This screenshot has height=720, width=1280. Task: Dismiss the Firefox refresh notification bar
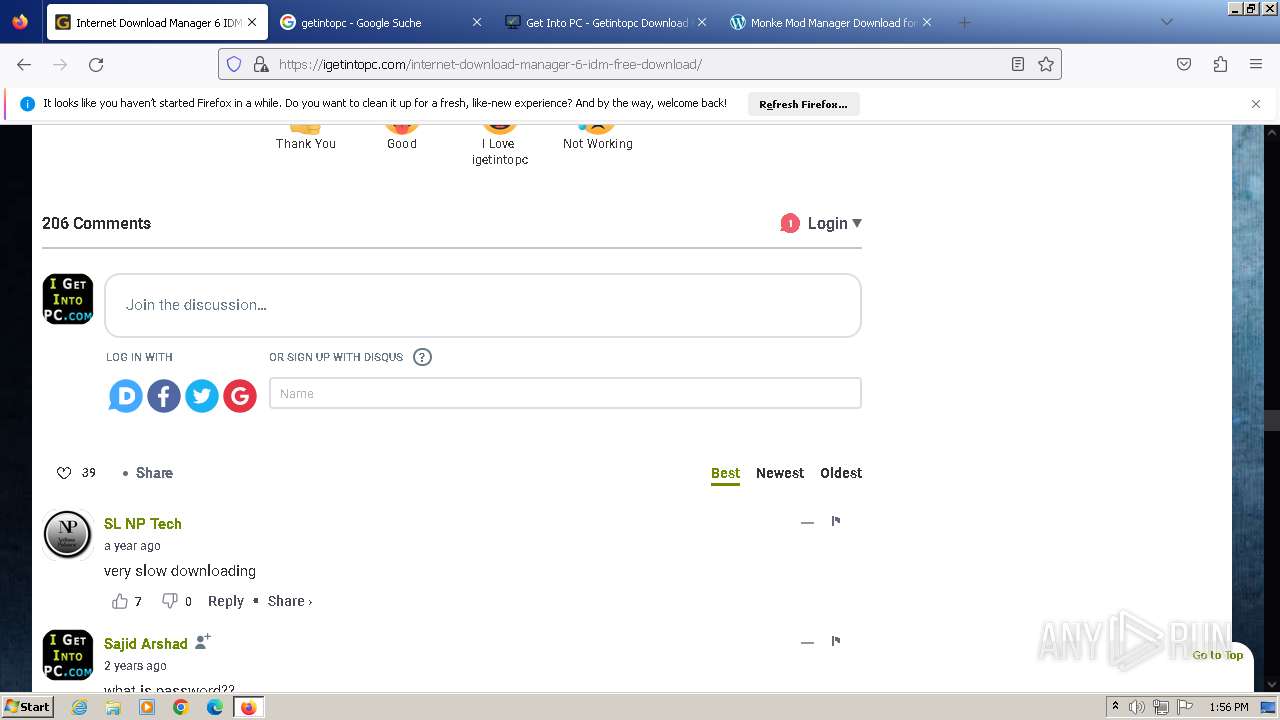click(x=1256, y=104)
